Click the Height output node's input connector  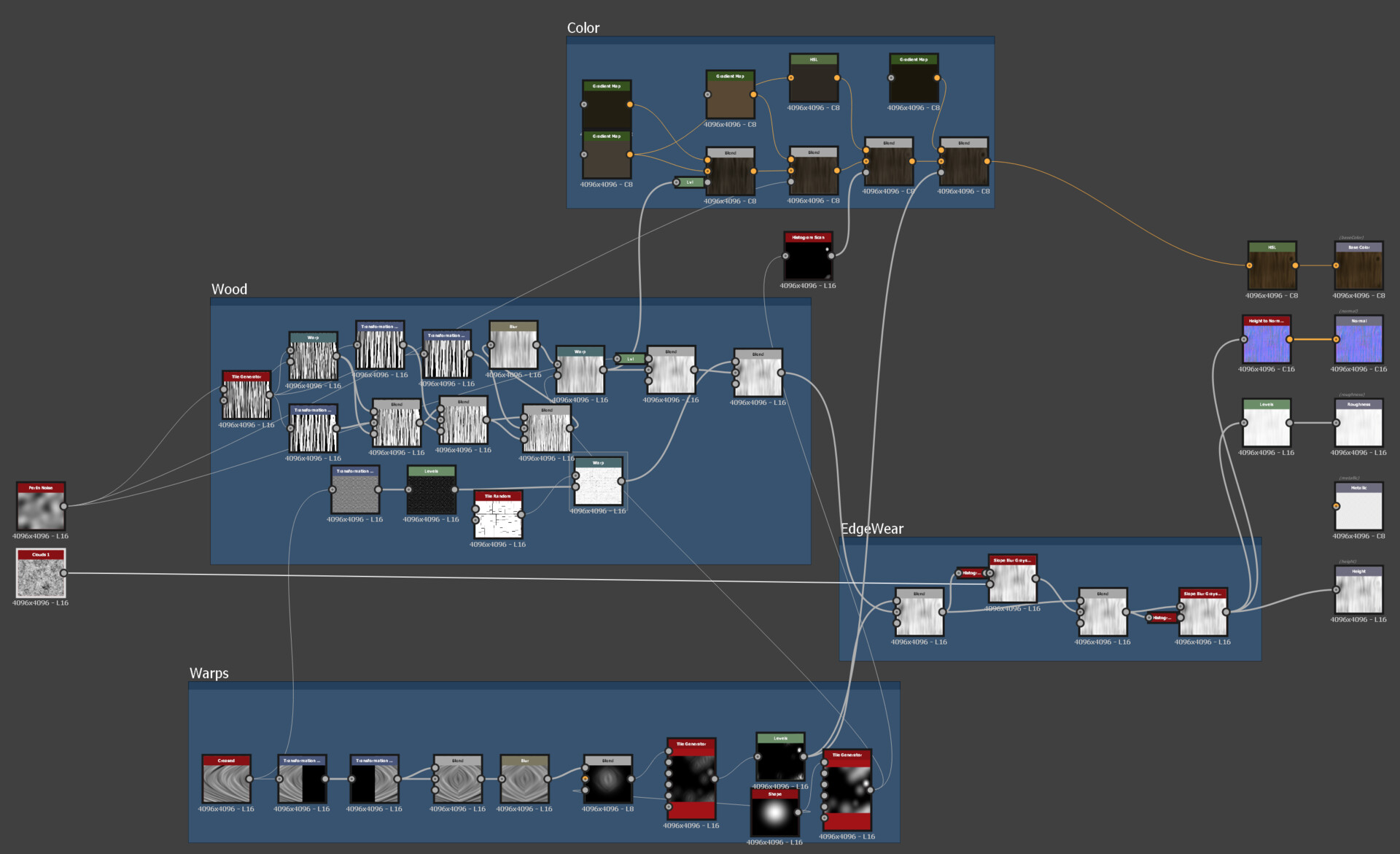pos(1337,590)
